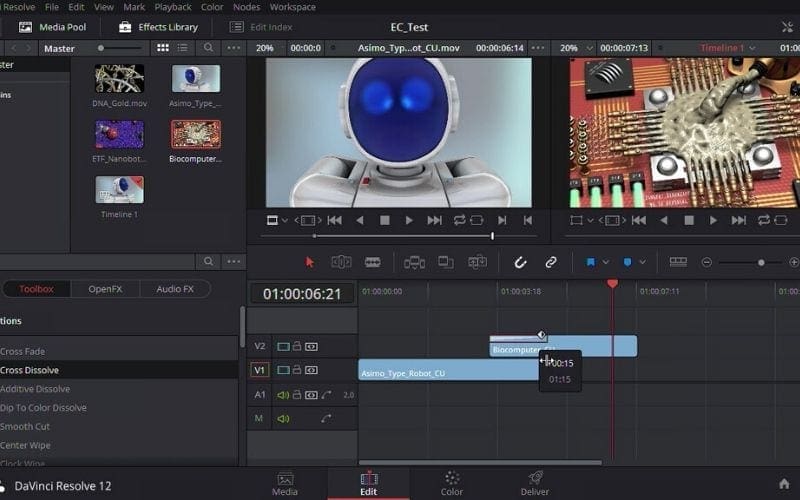Screen dimensions: 800x500
Task: Play the source viewer clip
Action: [409, 220]
